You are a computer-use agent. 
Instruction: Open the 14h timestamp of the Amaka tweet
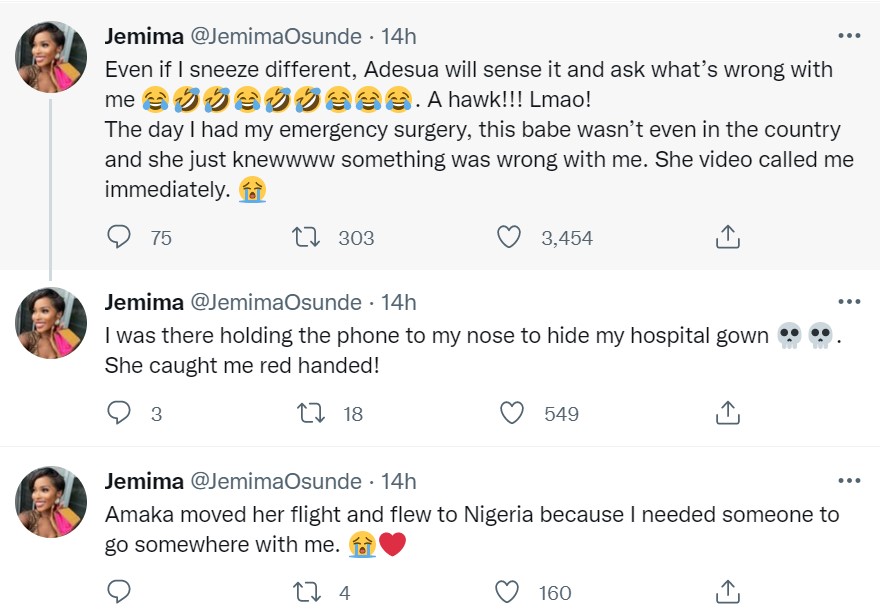pyautogui.click(x=398, y=481)
